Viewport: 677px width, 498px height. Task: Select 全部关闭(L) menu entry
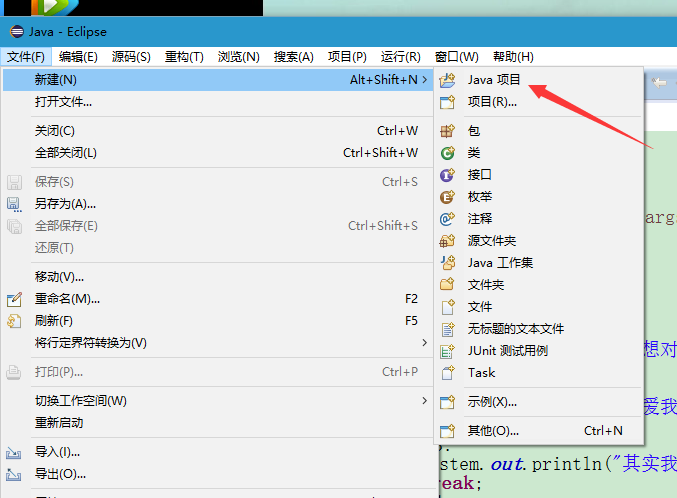coord(218,152)
